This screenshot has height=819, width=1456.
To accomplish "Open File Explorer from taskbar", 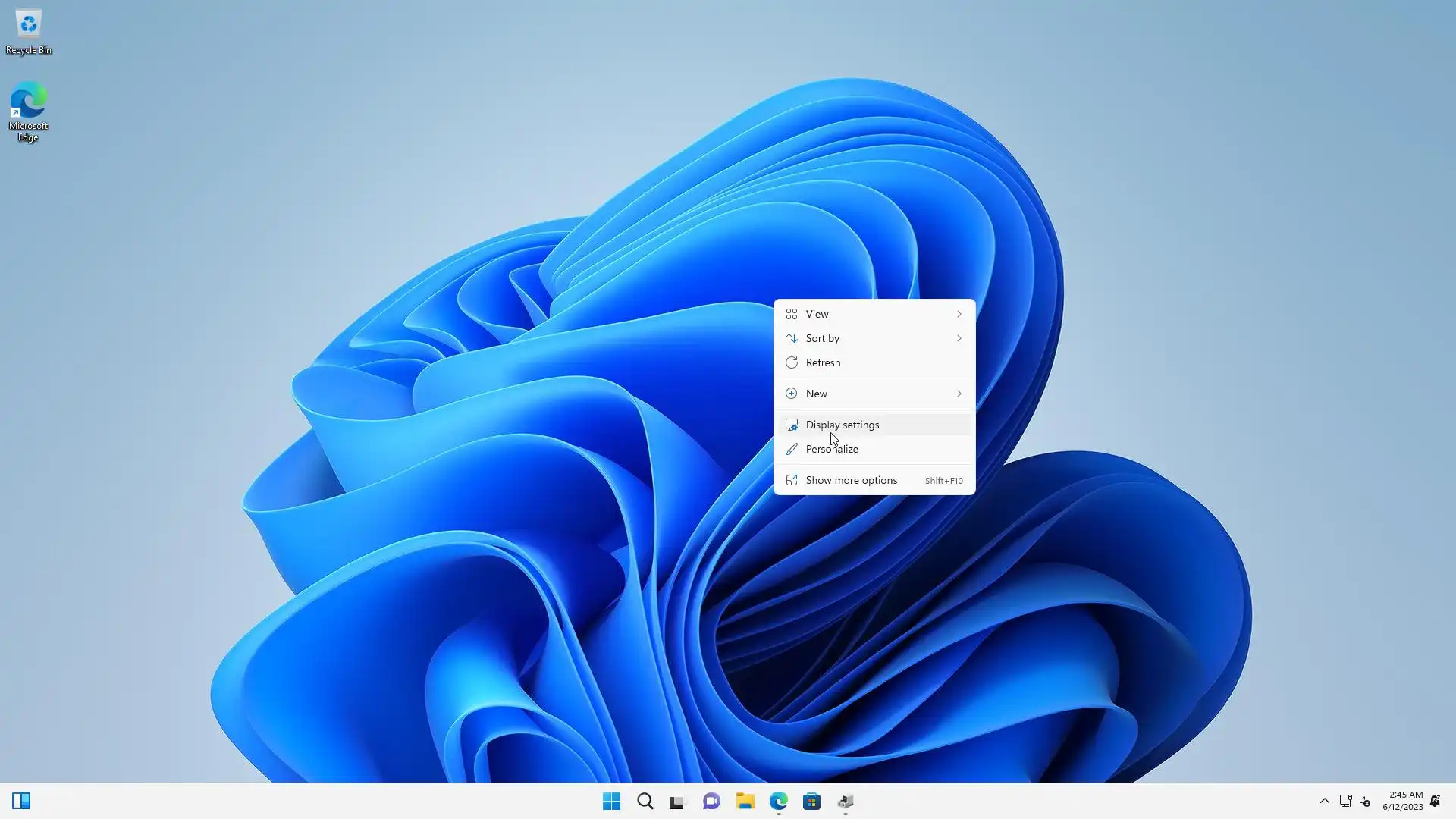I will (745, 801).
